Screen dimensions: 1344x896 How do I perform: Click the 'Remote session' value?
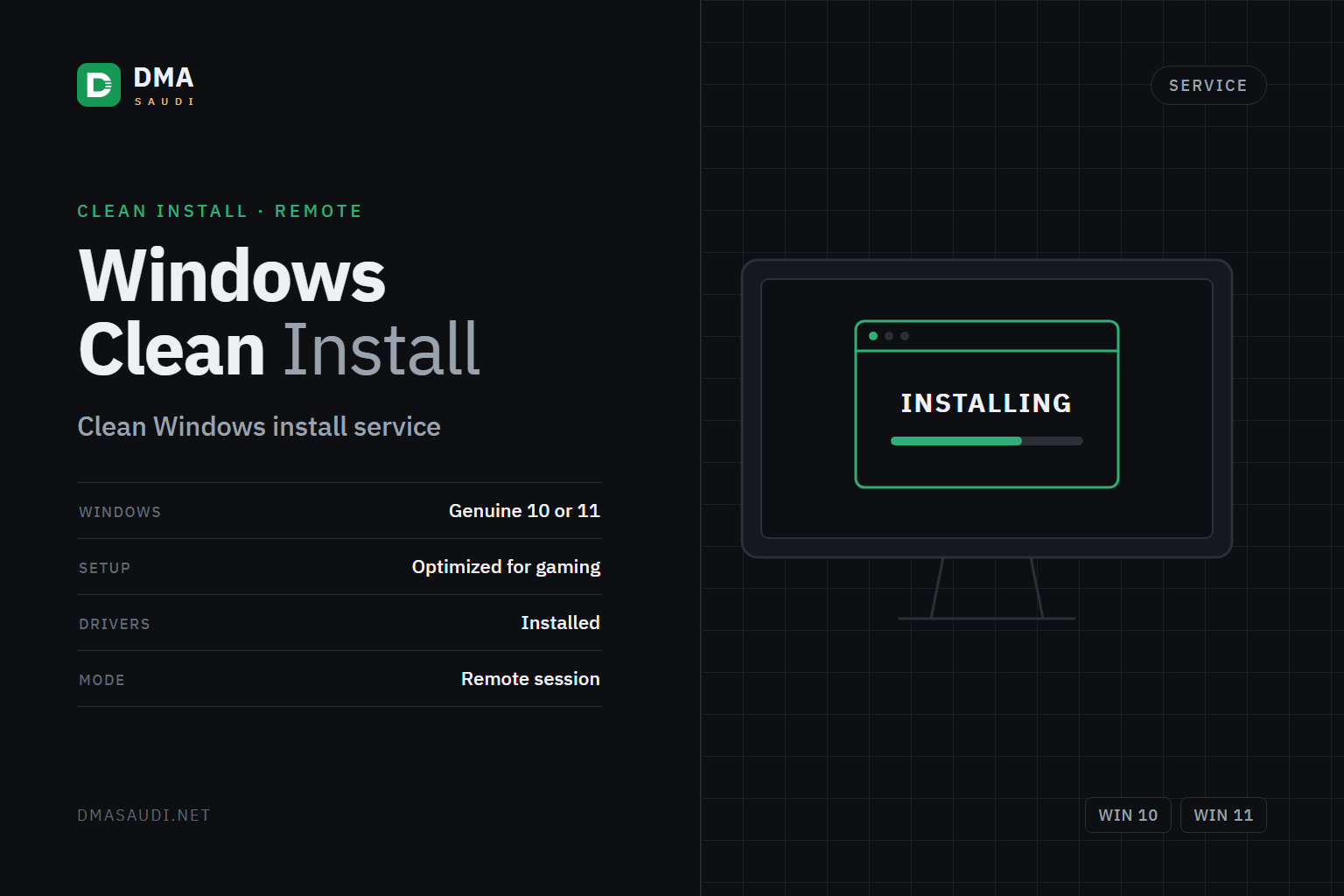[x=530, y=679]
